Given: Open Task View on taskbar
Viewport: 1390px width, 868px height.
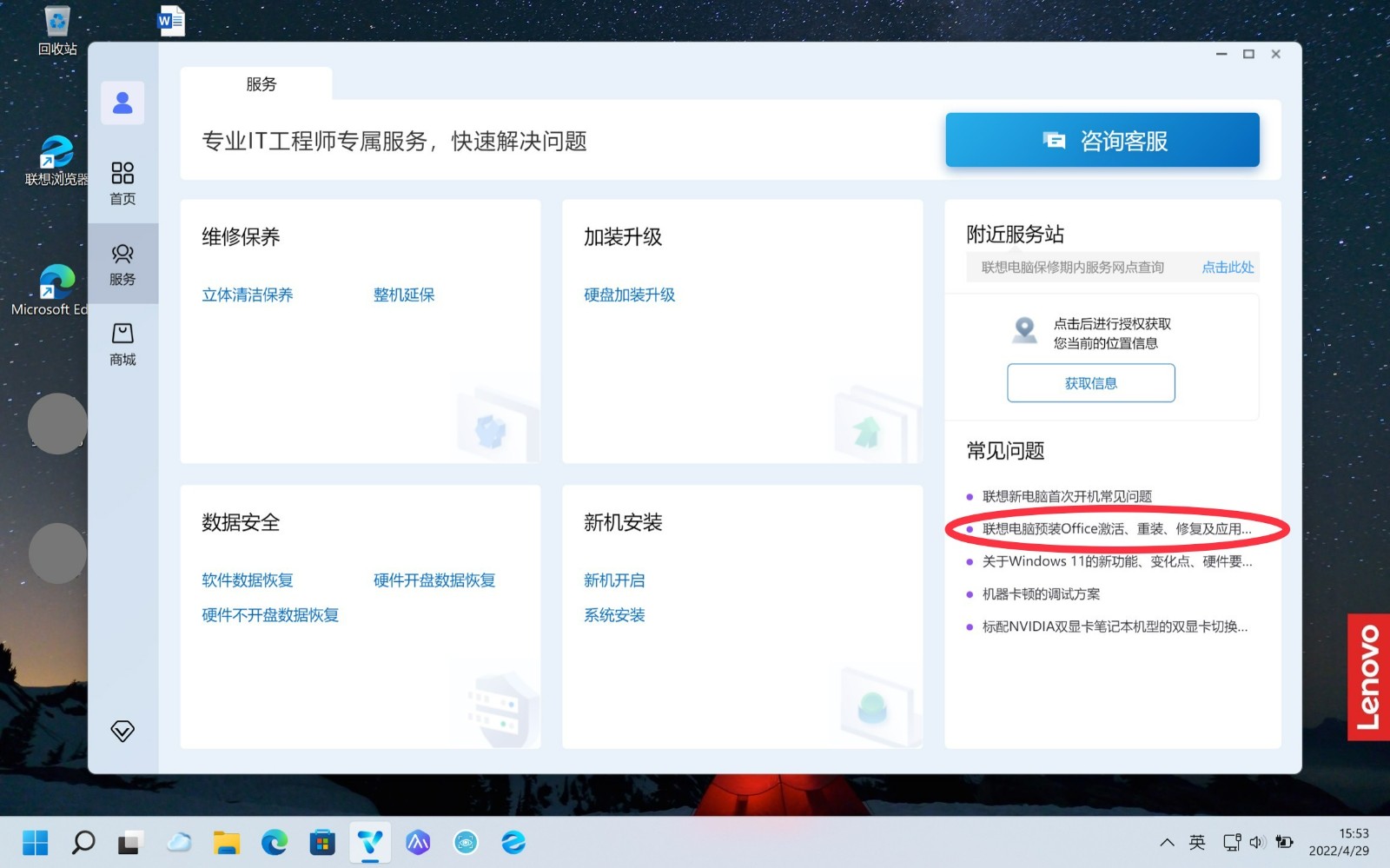Looking at the screenshot, I should [x=131, y=842].
